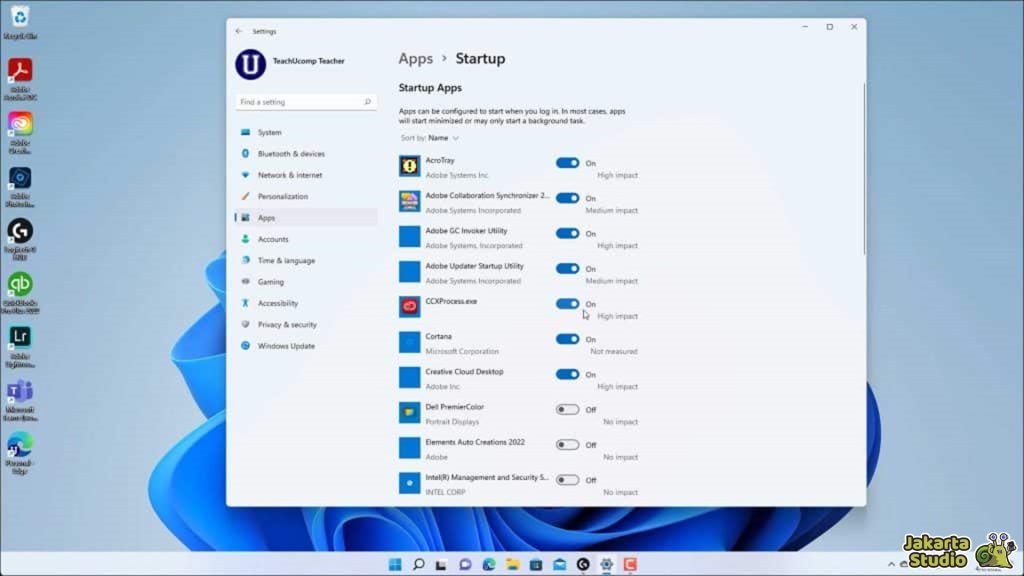Image resolution: width=1024 pixels, height=576 pixels.
Task: Select System in Settings sidebar
Action: tap(306, 133)
